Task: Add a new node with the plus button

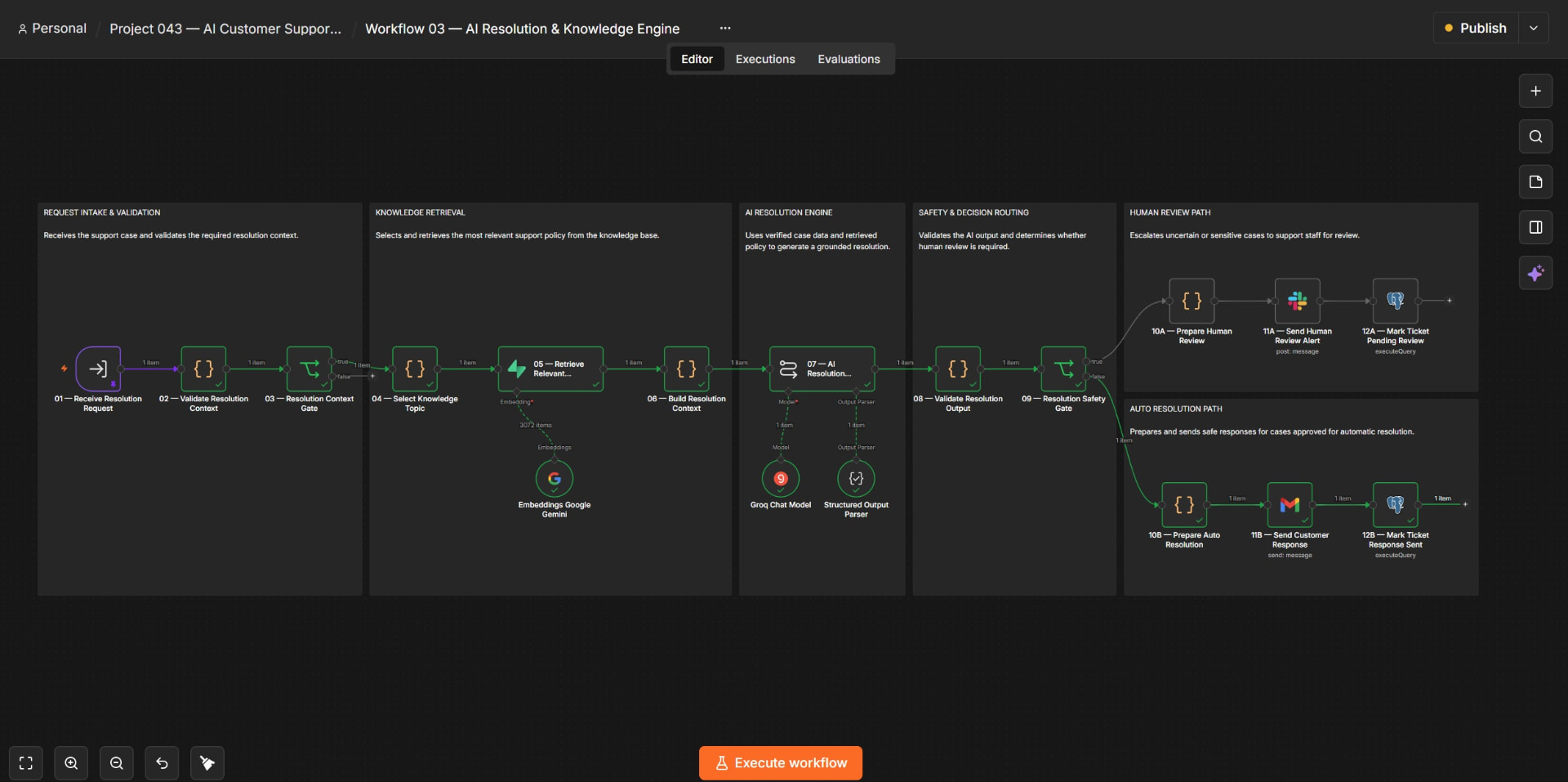Action: click(x=1535, y=91)
